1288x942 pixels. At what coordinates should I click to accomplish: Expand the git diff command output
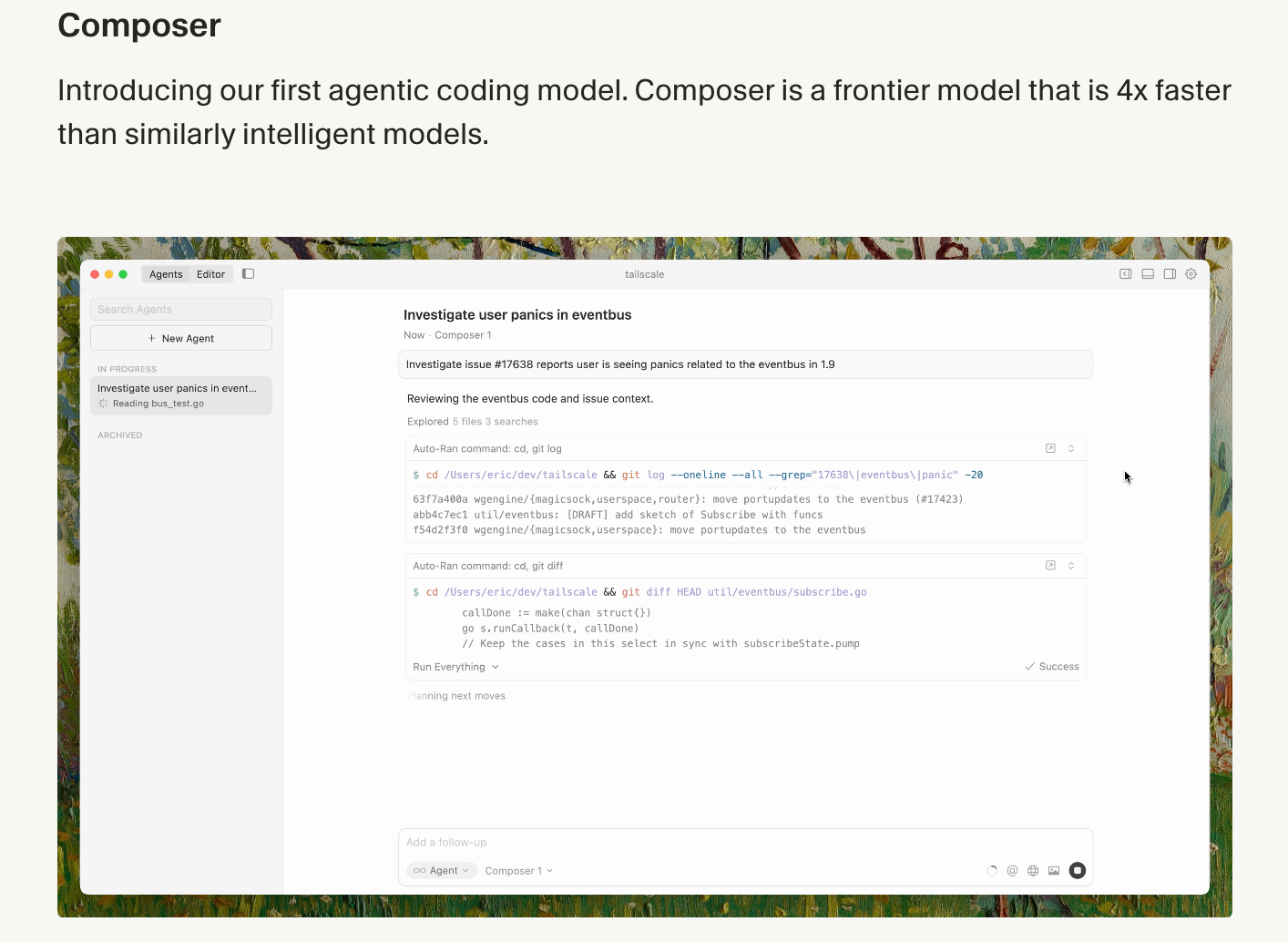pos(1071,566)
